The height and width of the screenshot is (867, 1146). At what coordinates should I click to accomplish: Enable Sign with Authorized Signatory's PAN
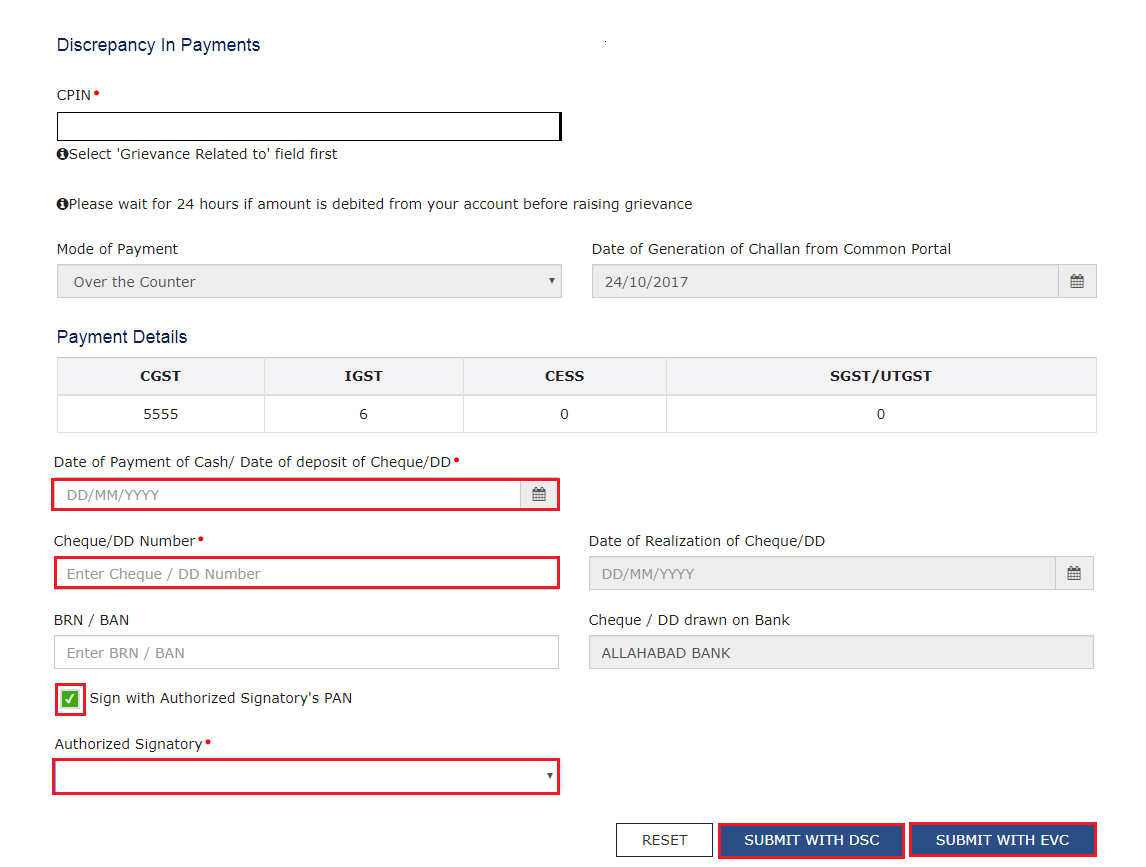[68, 698]
